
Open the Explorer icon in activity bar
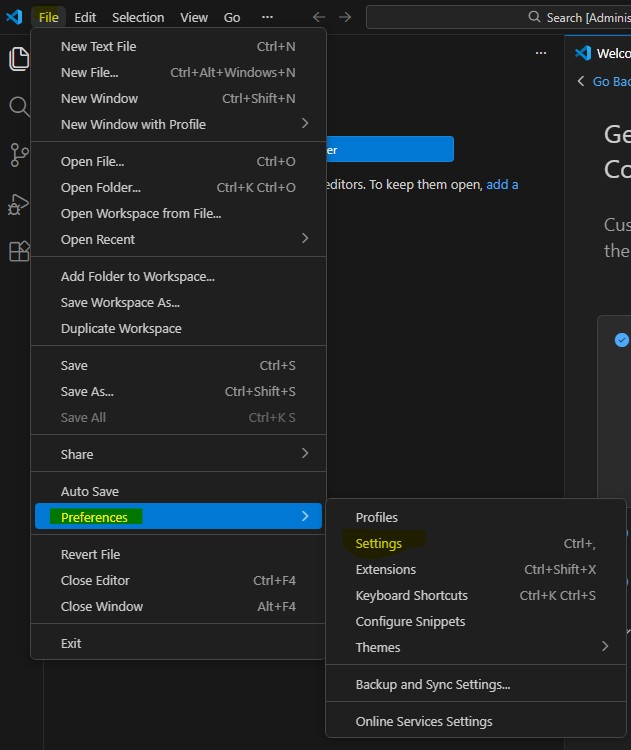click(19, 59)
